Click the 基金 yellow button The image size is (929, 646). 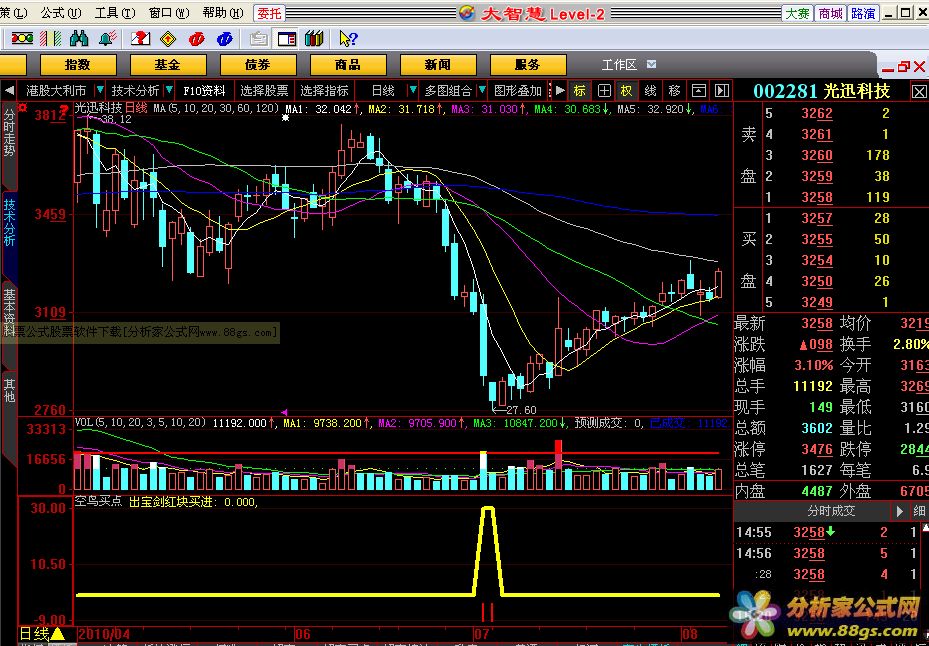pyautogui.click(x=168, y=65)
